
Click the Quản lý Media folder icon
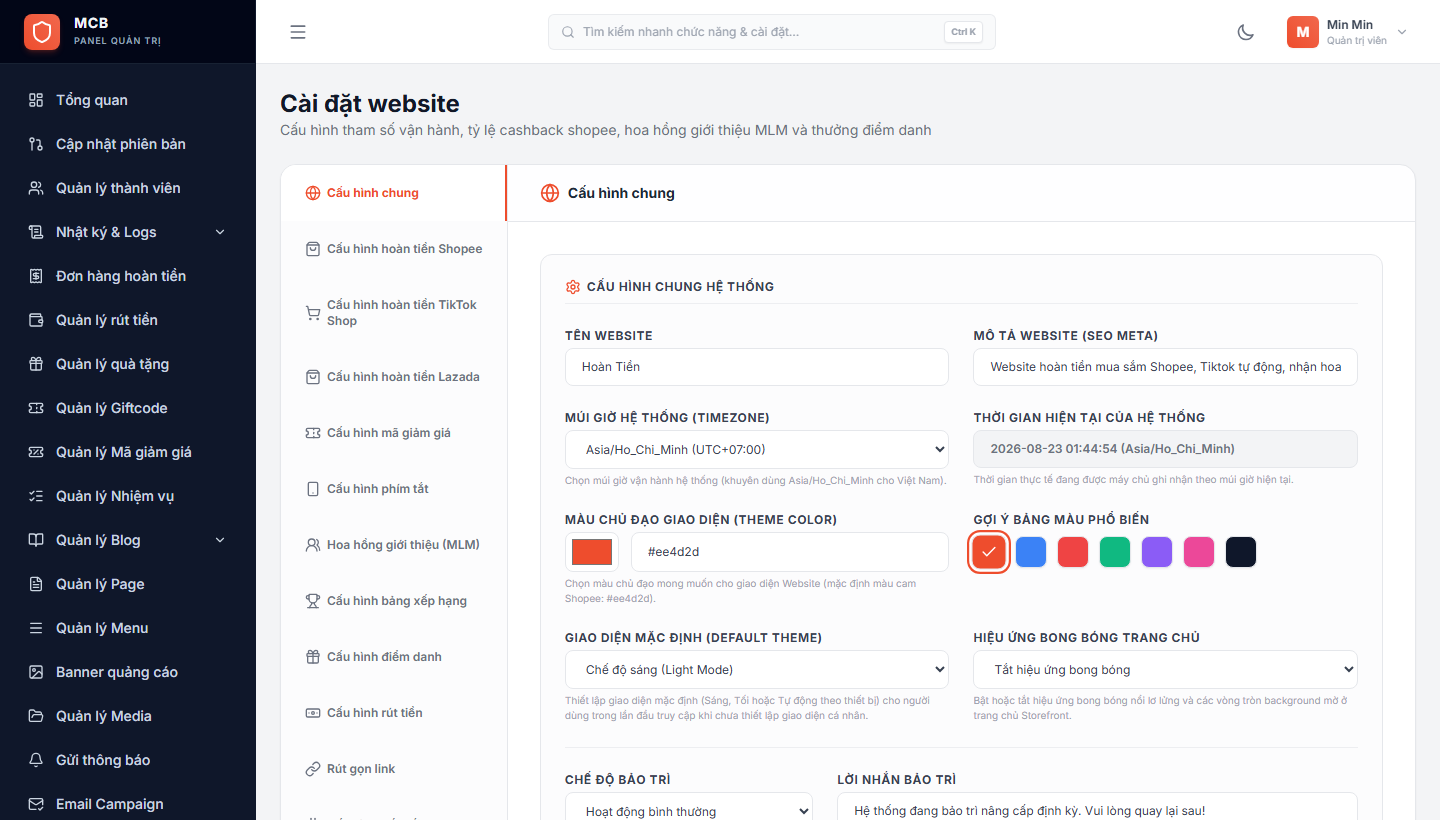[36, 716]
